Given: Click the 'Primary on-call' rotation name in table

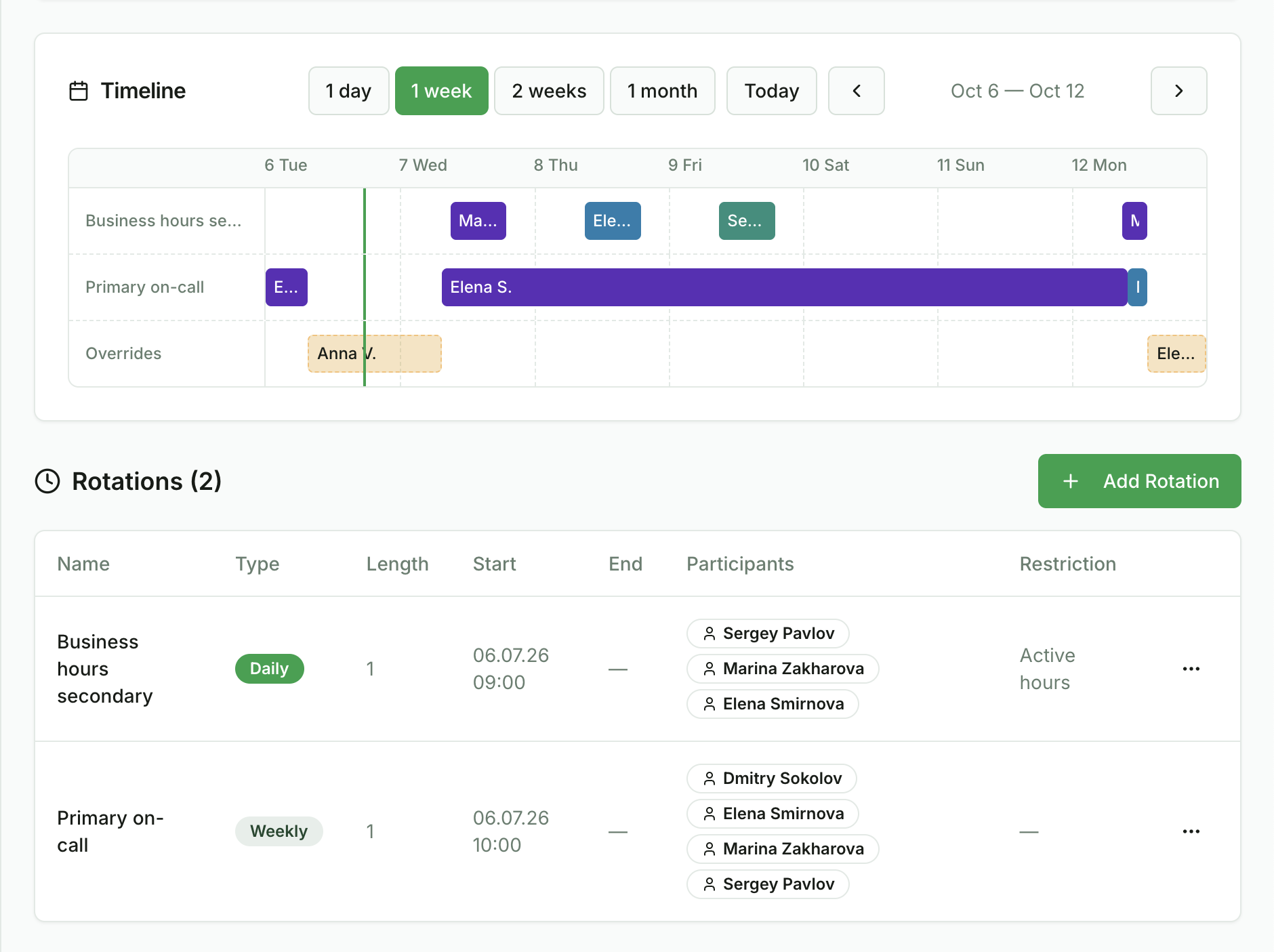Looking at the screenshot, I should tap(110, 831).
